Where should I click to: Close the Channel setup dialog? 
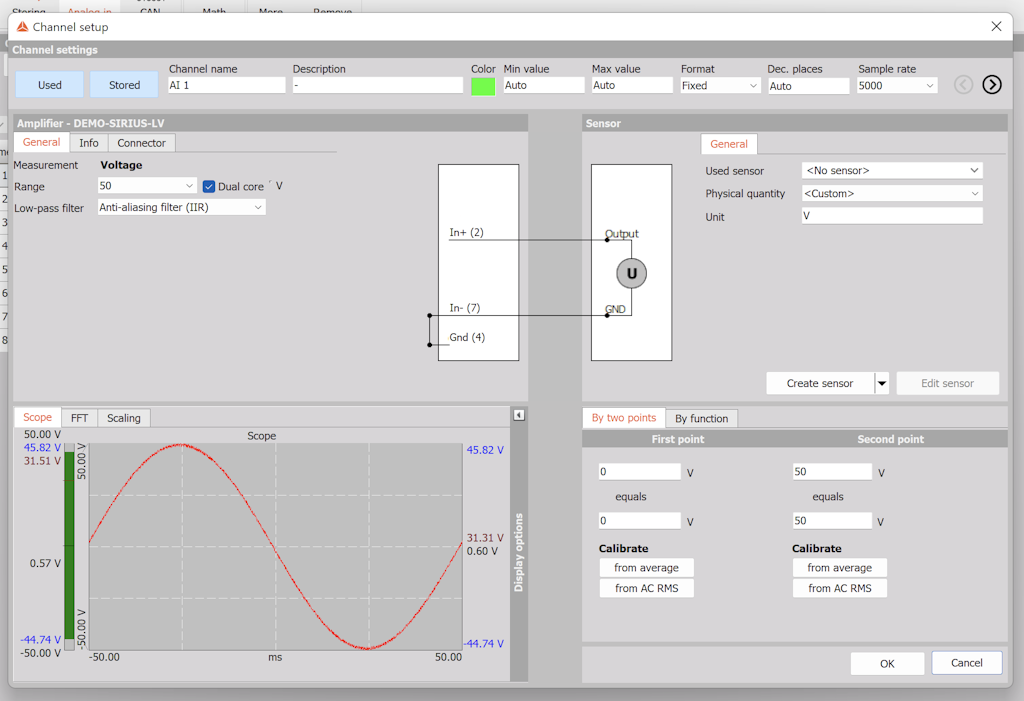tap(996, 26)
